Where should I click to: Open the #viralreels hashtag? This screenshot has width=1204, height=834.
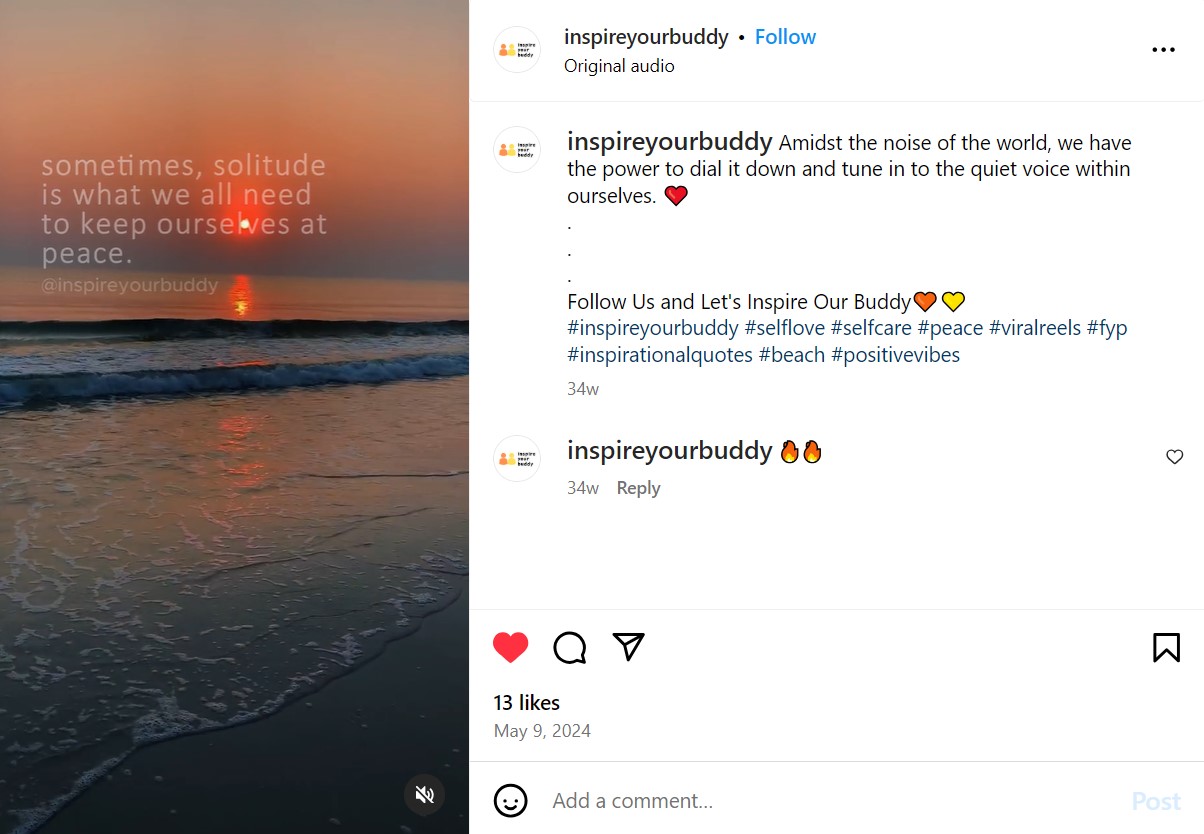(1035, 328)
